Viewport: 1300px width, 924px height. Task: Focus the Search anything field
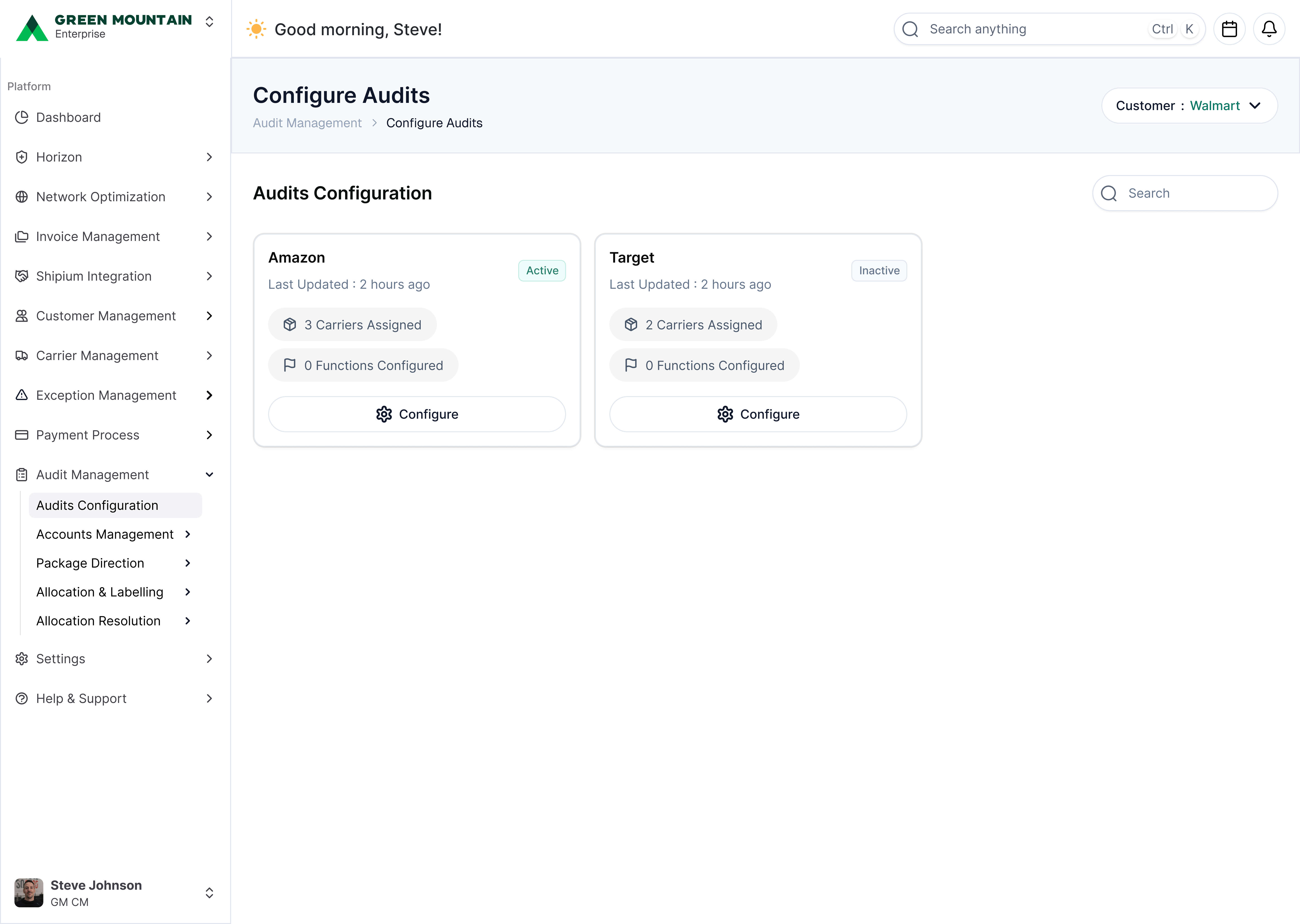[x=1049, y=29]
